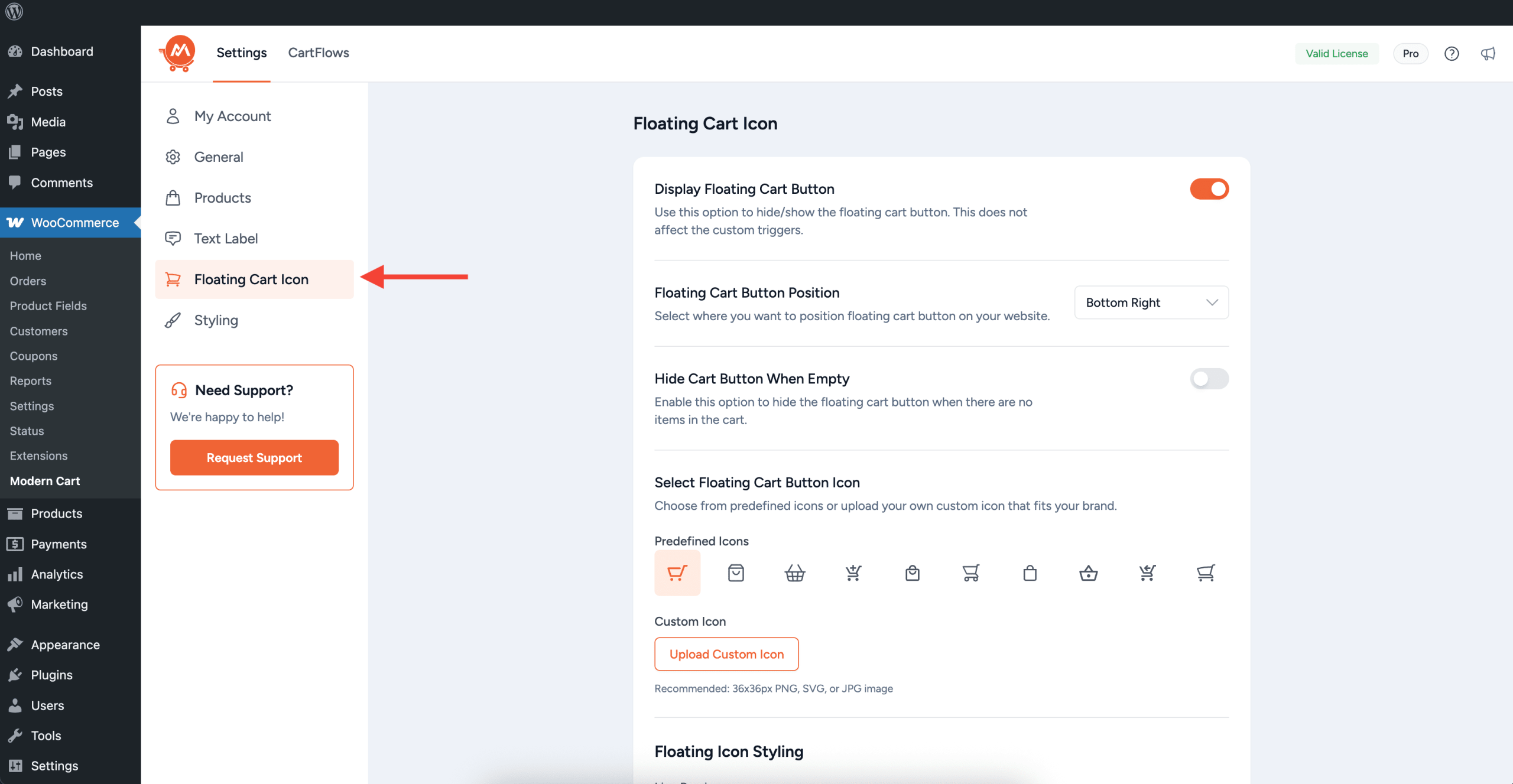Select the cart icon with hollow ring wheels

pyautogui.click(x=970, y=573)
